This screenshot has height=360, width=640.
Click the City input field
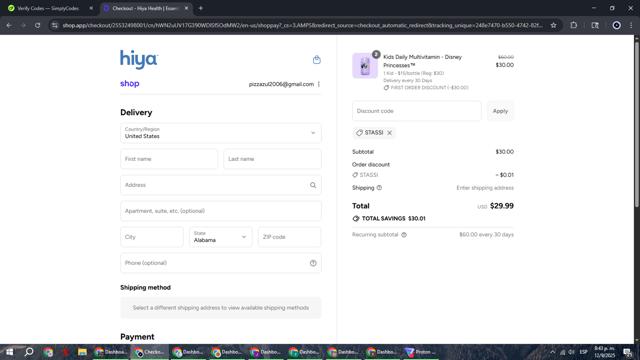(152, 237)
